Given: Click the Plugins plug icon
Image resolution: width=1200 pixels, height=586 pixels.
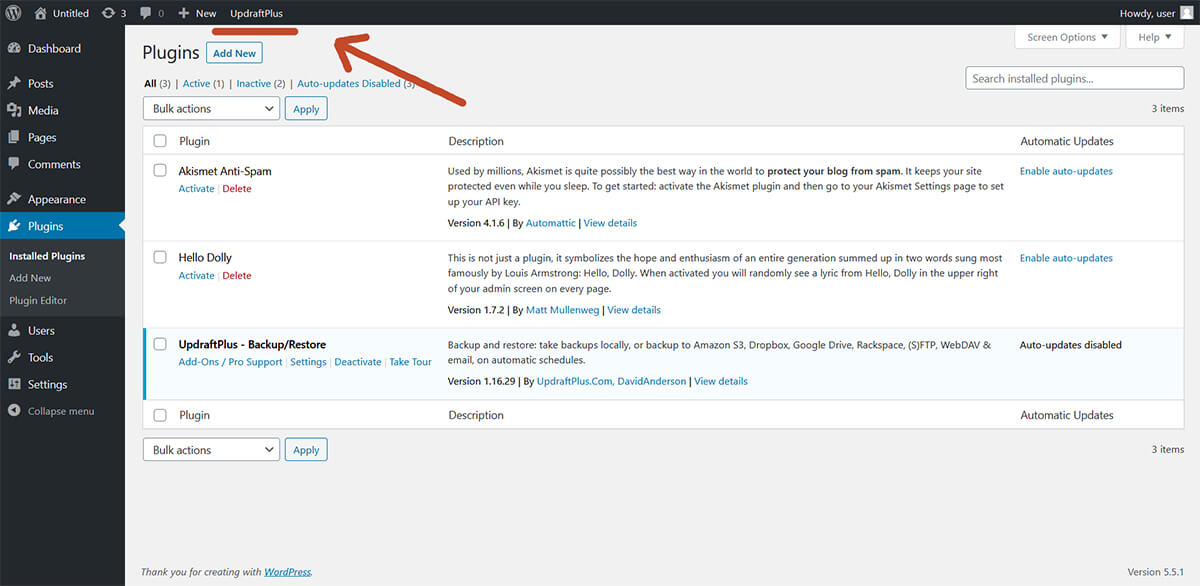Looking at the screenshot, I should 14,226.
